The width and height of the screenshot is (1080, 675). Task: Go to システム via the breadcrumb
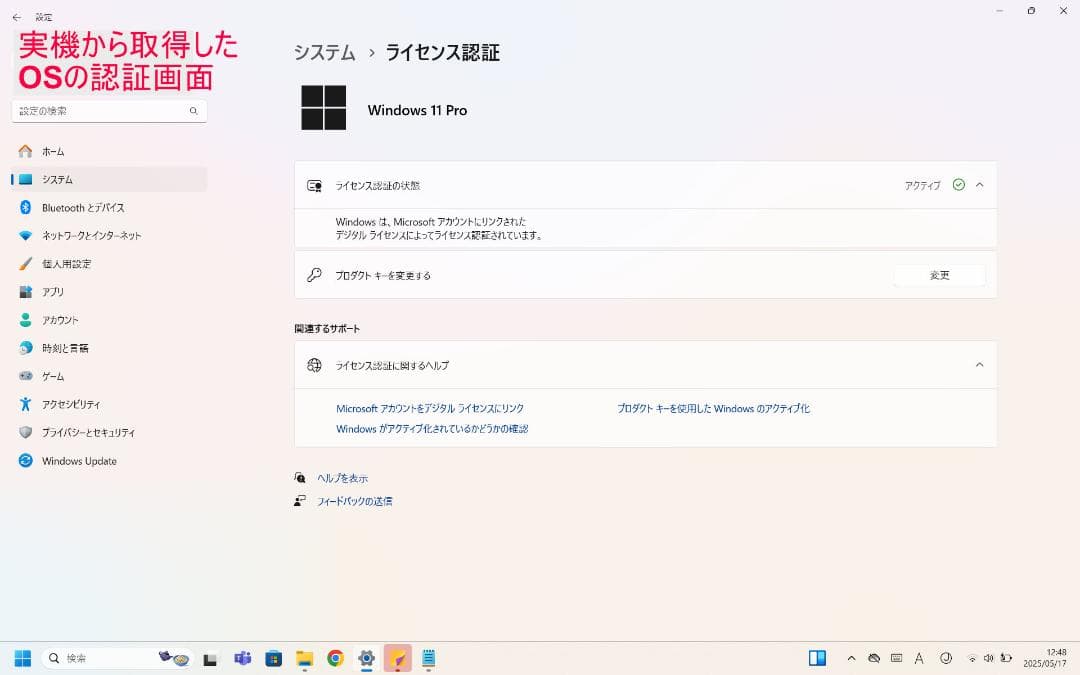pyautogui.click(x=324, y=52)
